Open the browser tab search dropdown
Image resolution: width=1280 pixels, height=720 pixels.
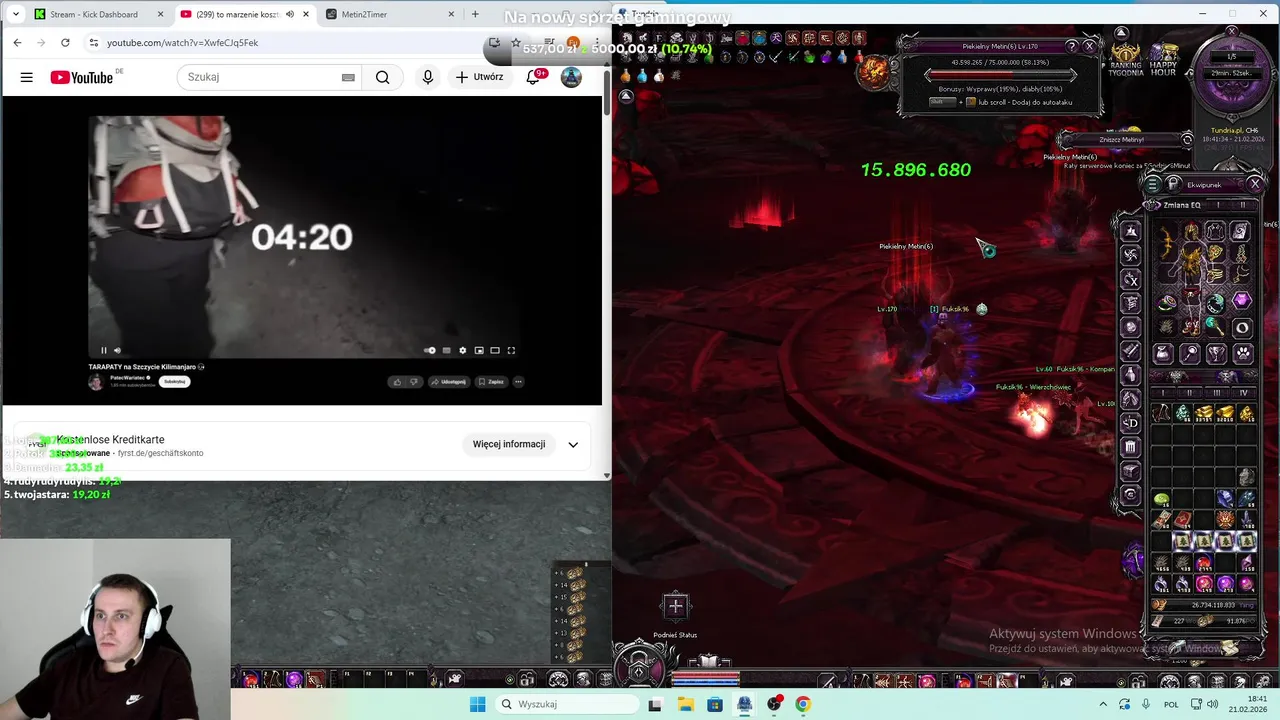14,14
